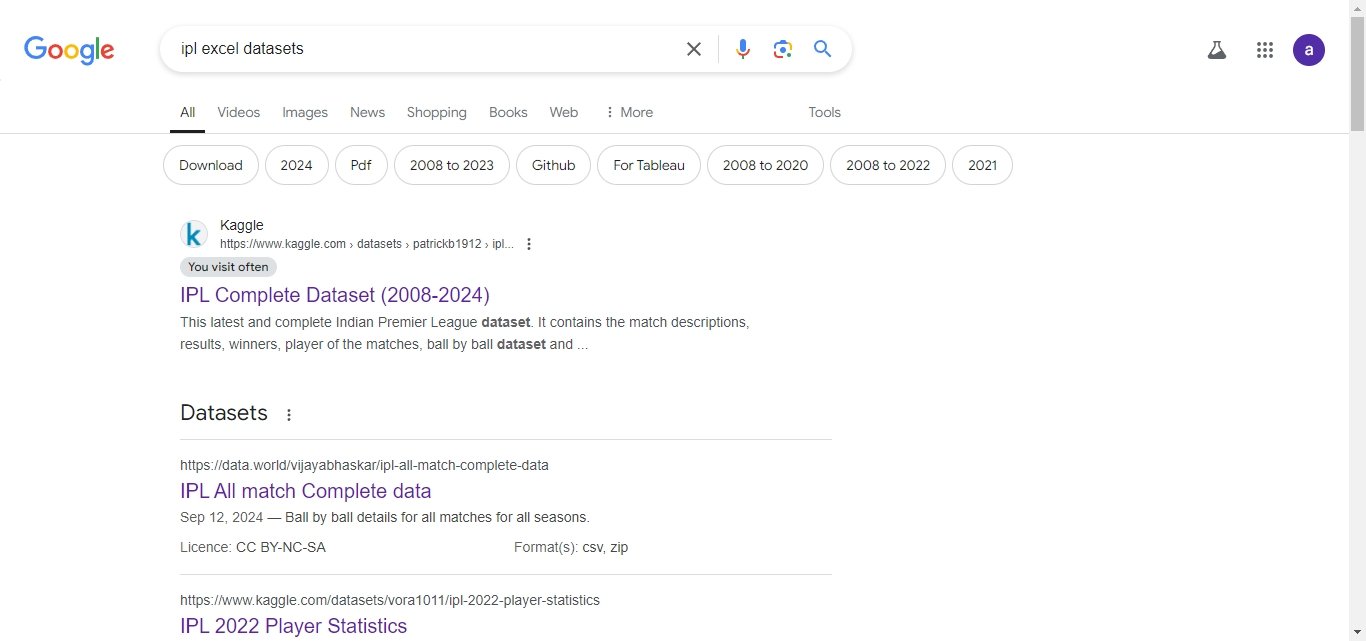Image resolution: width=1366 pixels, height=641 pixels.
Task: Apply the 2008 to 2022 chip
Action: 888,165
